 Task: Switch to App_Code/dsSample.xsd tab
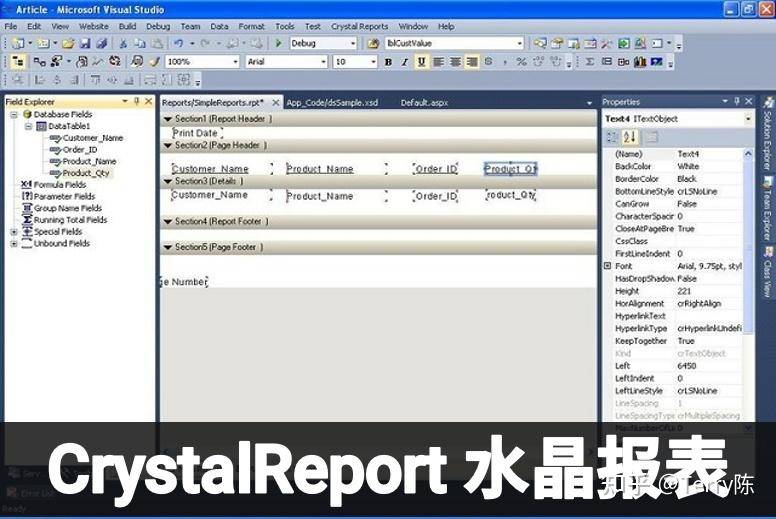coord(332,102)
